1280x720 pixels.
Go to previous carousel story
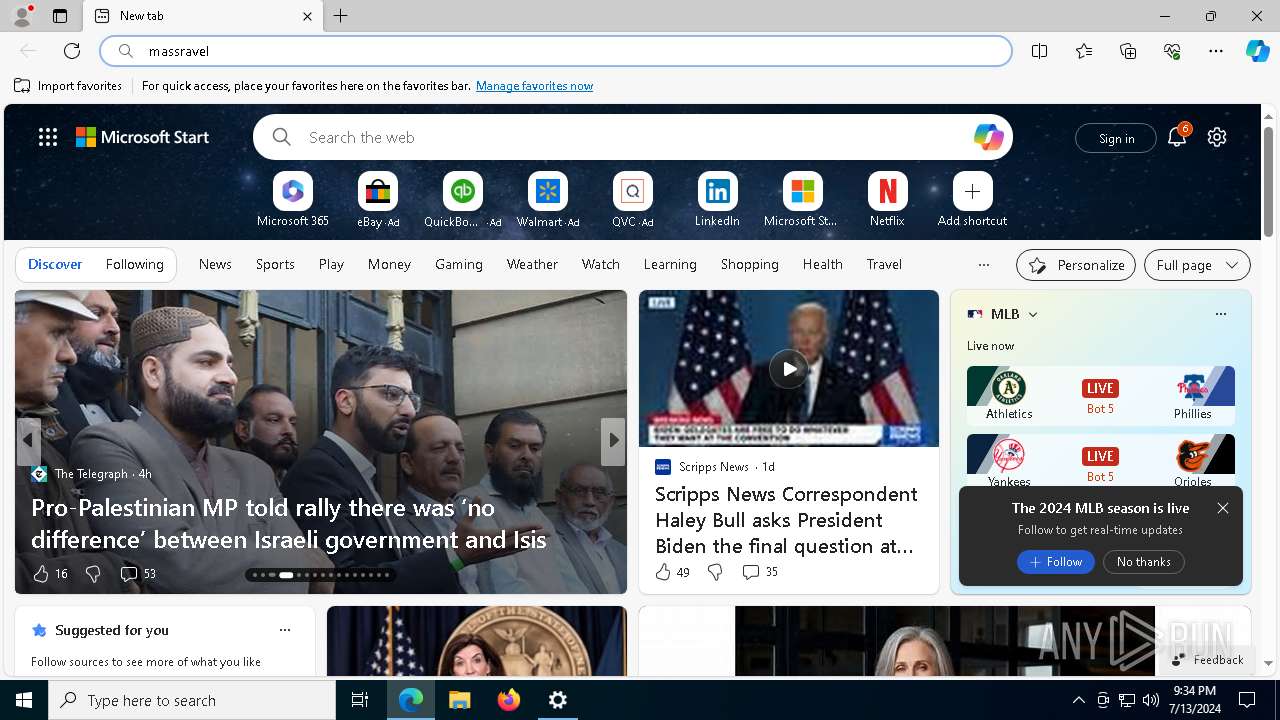point(28,440)
